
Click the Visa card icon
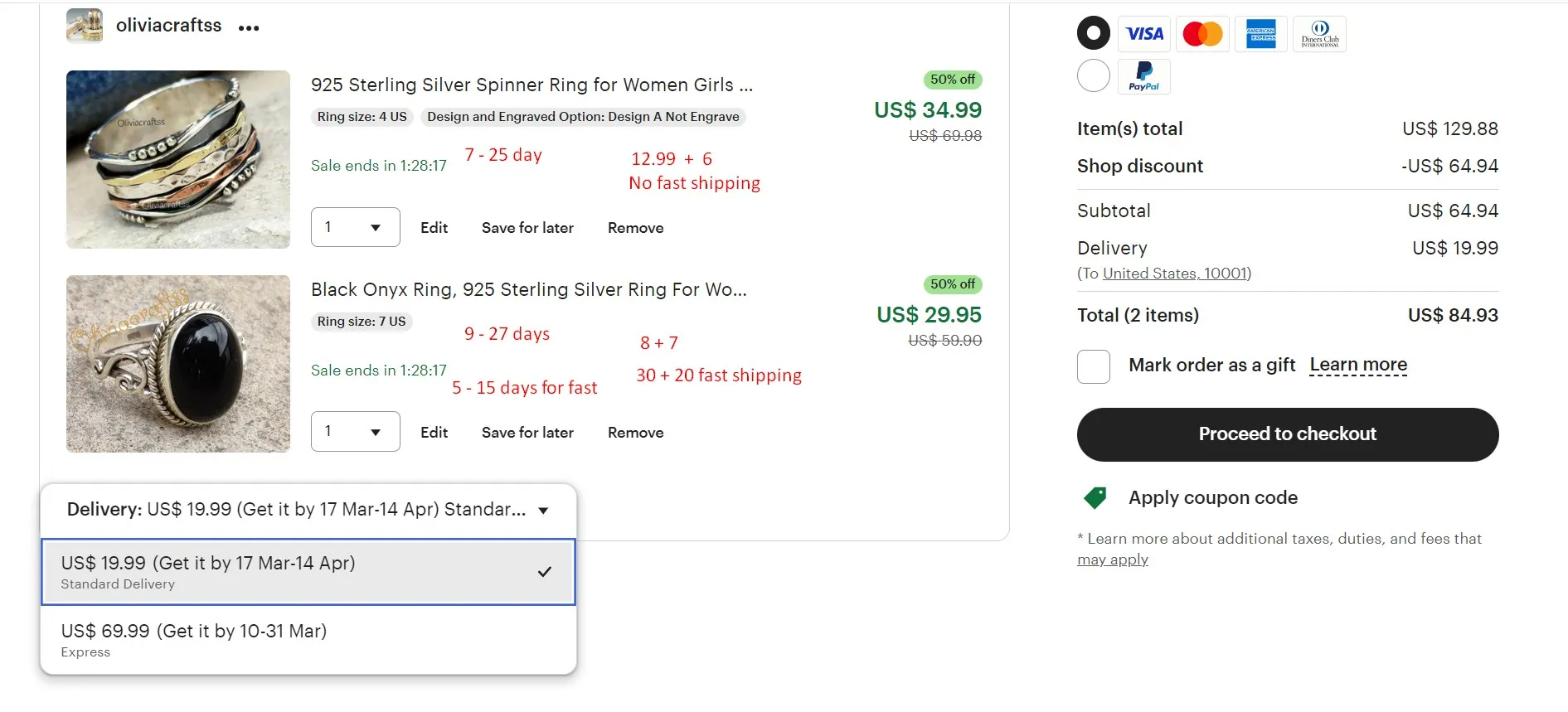coord(1144,34)
